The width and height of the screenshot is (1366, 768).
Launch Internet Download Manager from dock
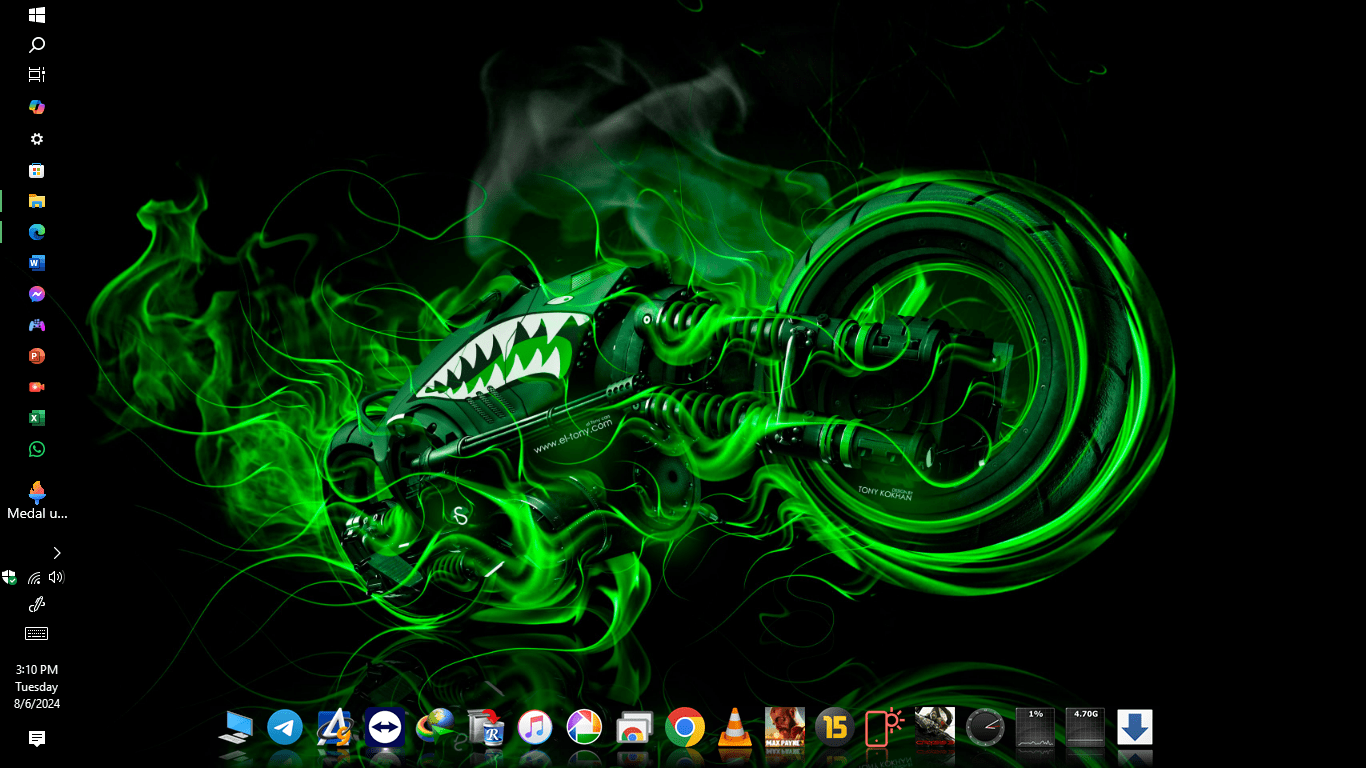tap(435, 727)
